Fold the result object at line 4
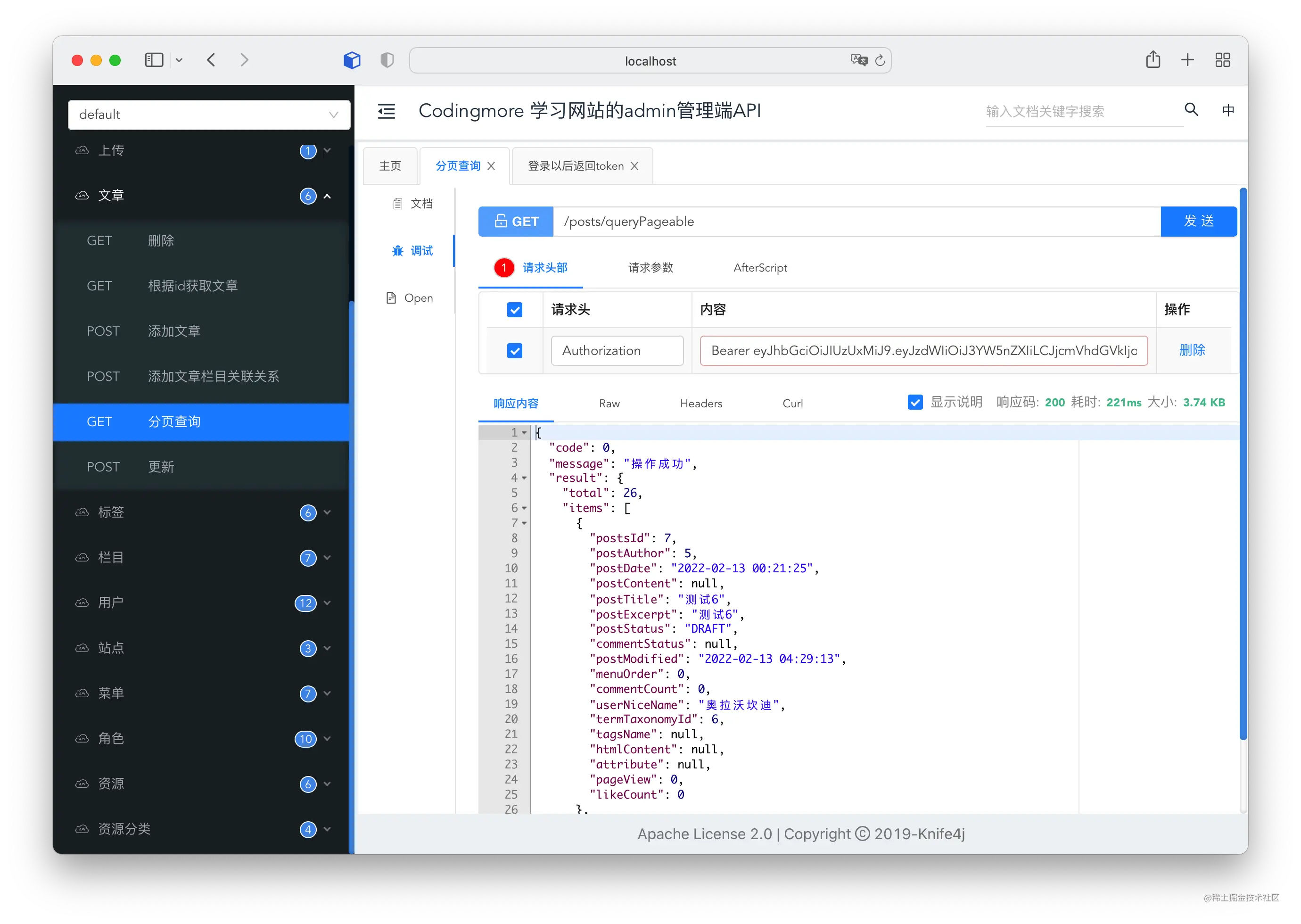This screenshot has height=924, width=1301. coord(524,478)
